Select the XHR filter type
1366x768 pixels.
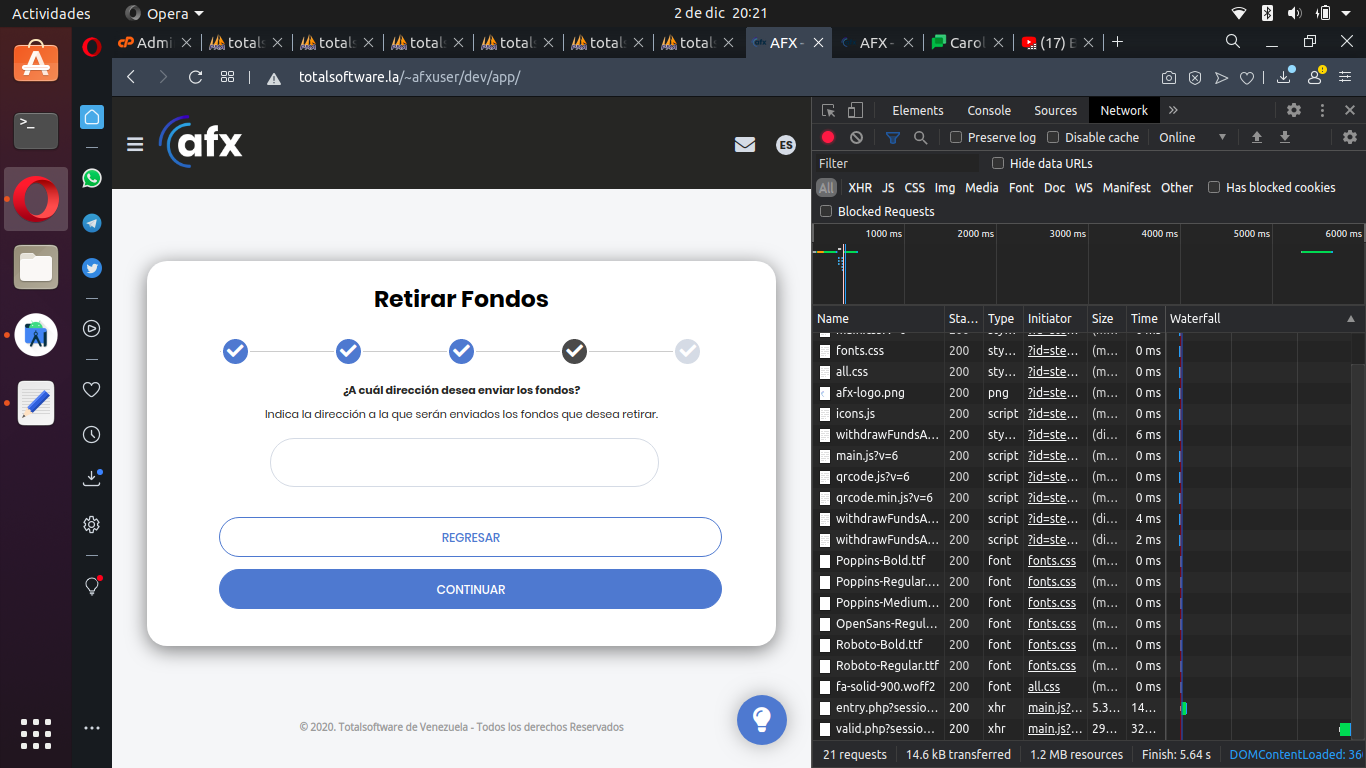[x=859, y=187]
